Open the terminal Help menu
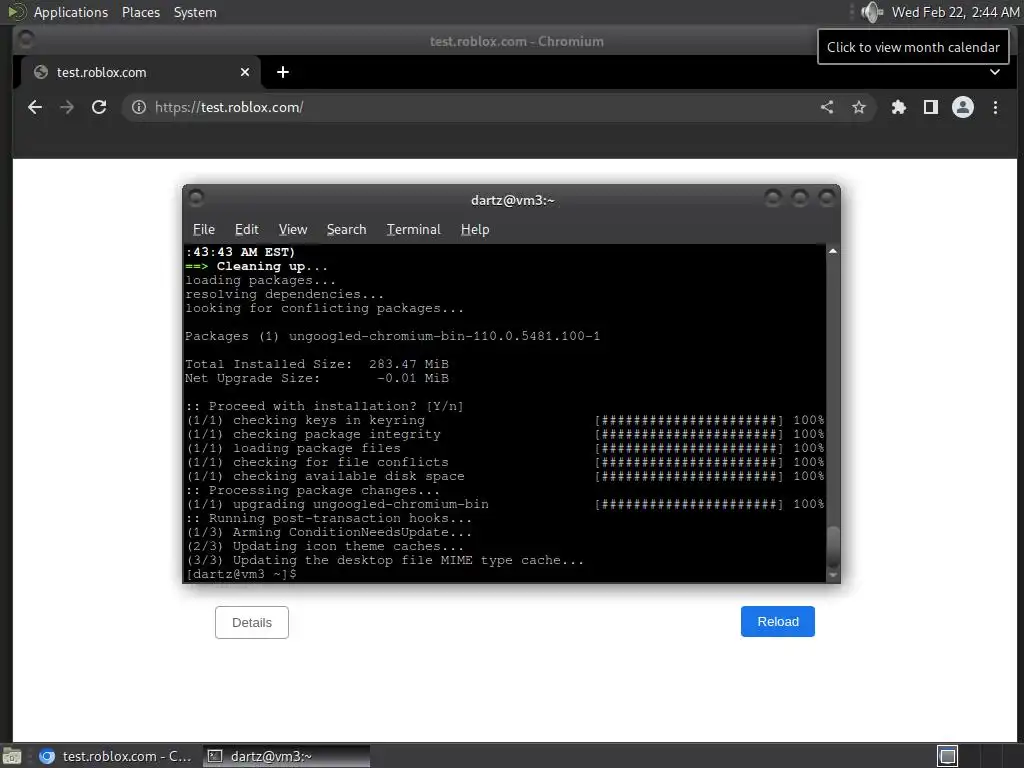This screenshot has width=1024, height=768. point(475,229)
